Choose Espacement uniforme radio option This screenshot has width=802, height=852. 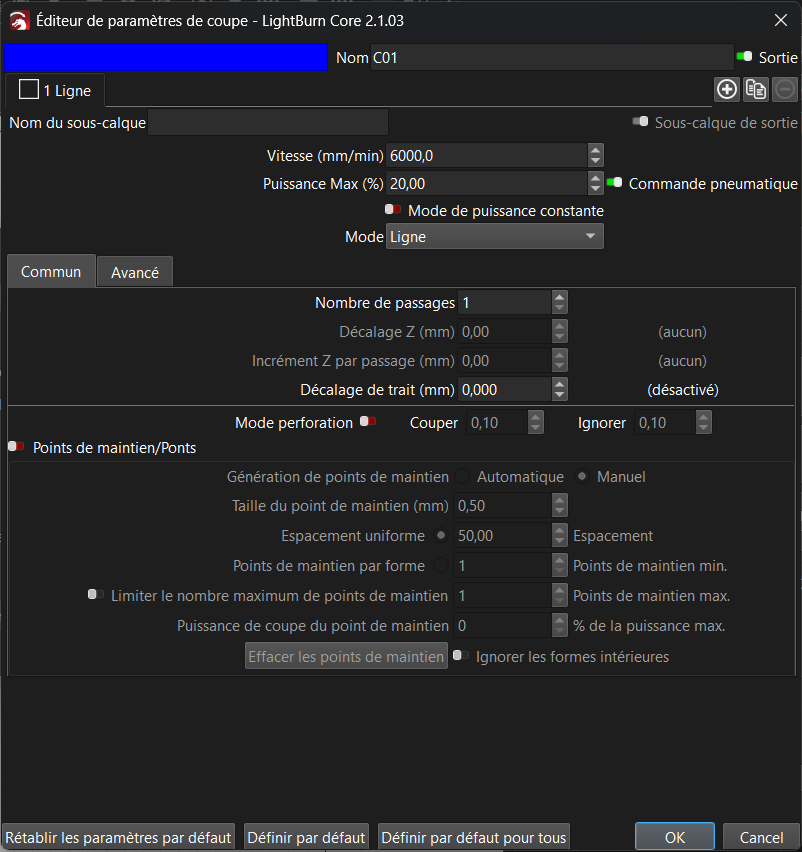pos(441,536)
